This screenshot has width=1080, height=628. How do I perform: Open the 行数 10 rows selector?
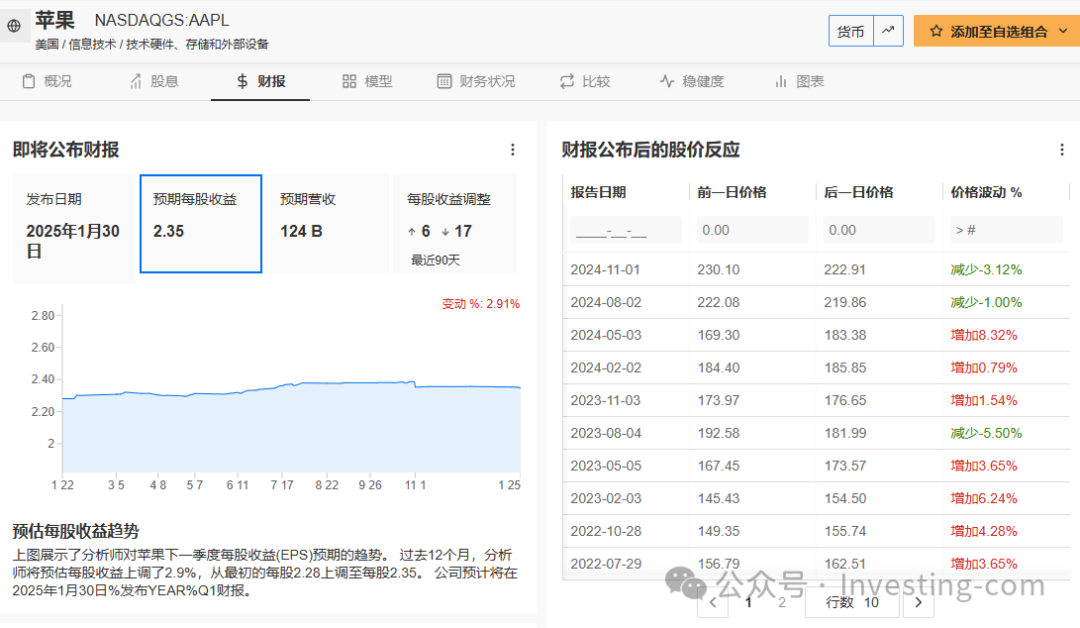point(852,603)
